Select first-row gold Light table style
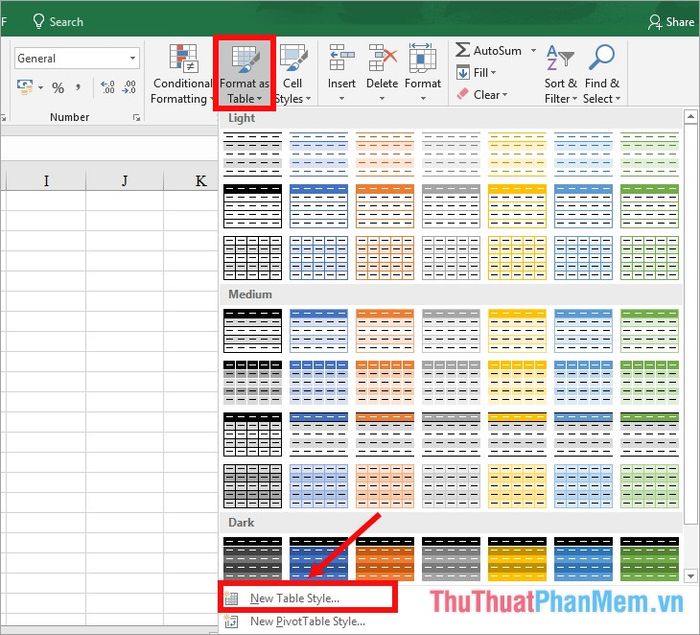 [517, 154]
